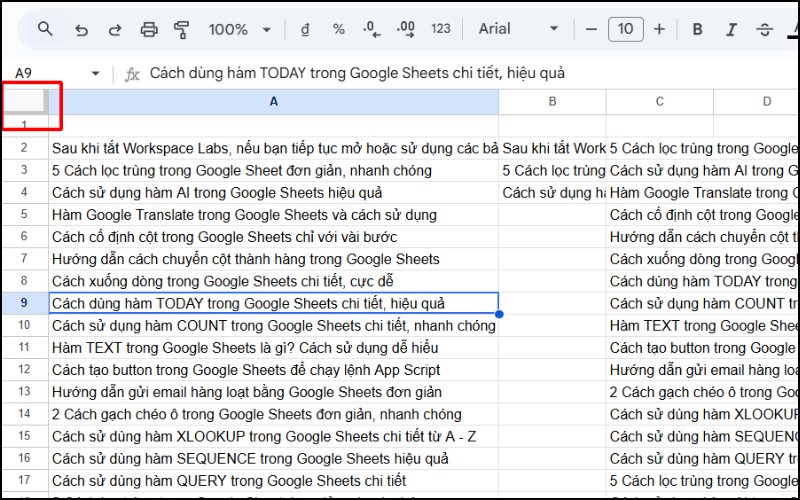Image resolution: width=800 pixels, height=500 pixels.
Task: Expand the name box dropdown arrow
Action: pyautogui.click(x=96, y=74)
